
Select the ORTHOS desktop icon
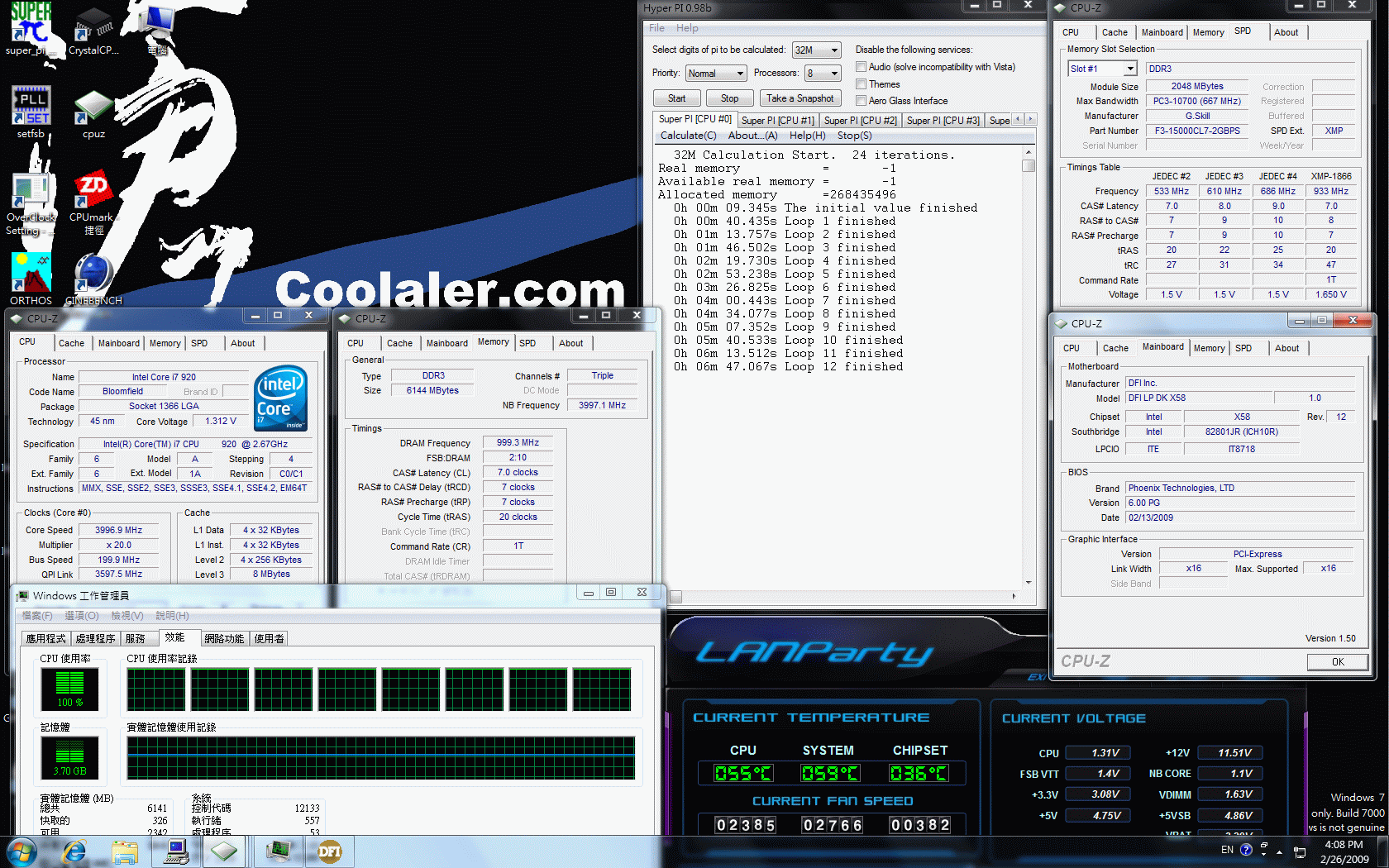[x=31, y=279]
